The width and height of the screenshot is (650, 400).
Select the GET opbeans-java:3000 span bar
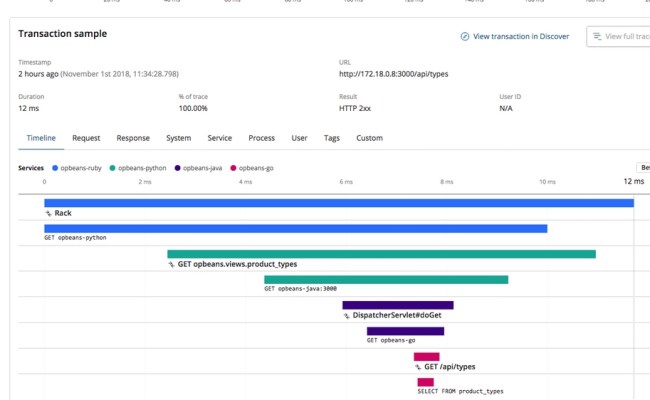pos(386,280)
